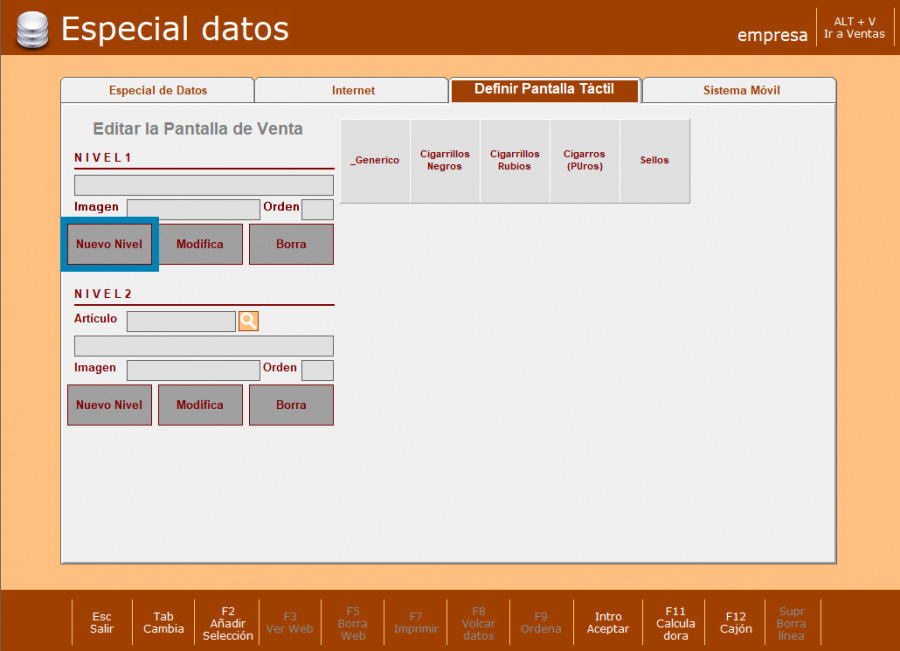Click the Imagen field in Nivel 2

pyautogui.click(x=193, y=370)
